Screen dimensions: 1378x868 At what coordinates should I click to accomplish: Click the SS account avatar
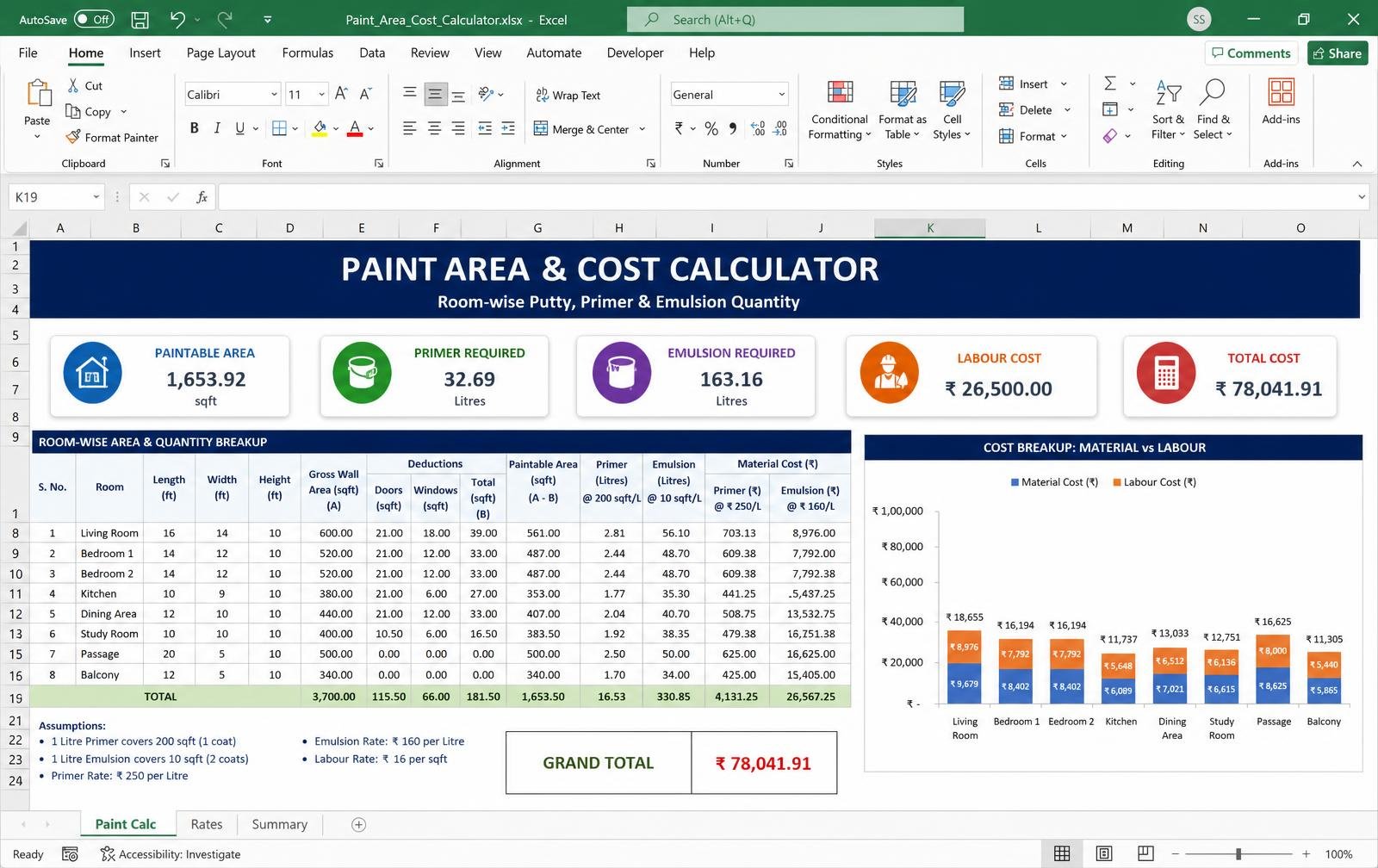click(1199, 19)
